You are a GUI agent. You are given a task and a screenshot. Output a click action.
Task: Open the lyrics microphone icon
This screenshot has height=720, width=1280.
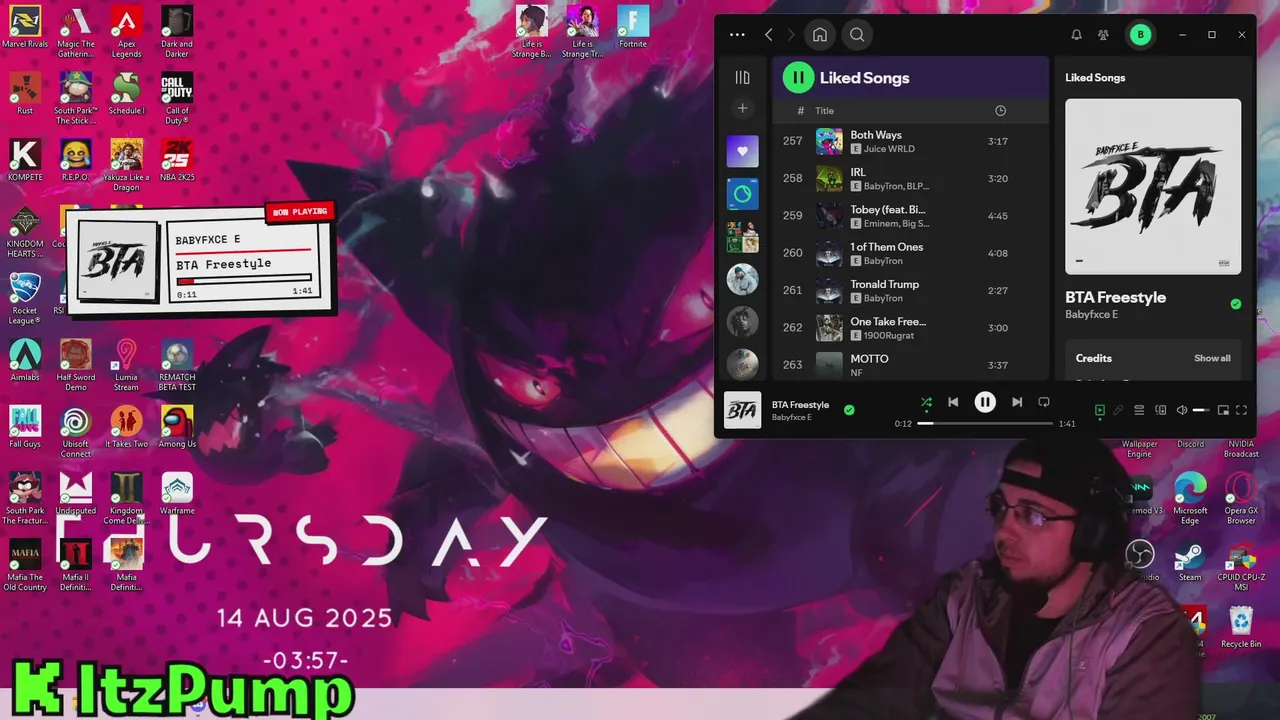point(1119,410)
